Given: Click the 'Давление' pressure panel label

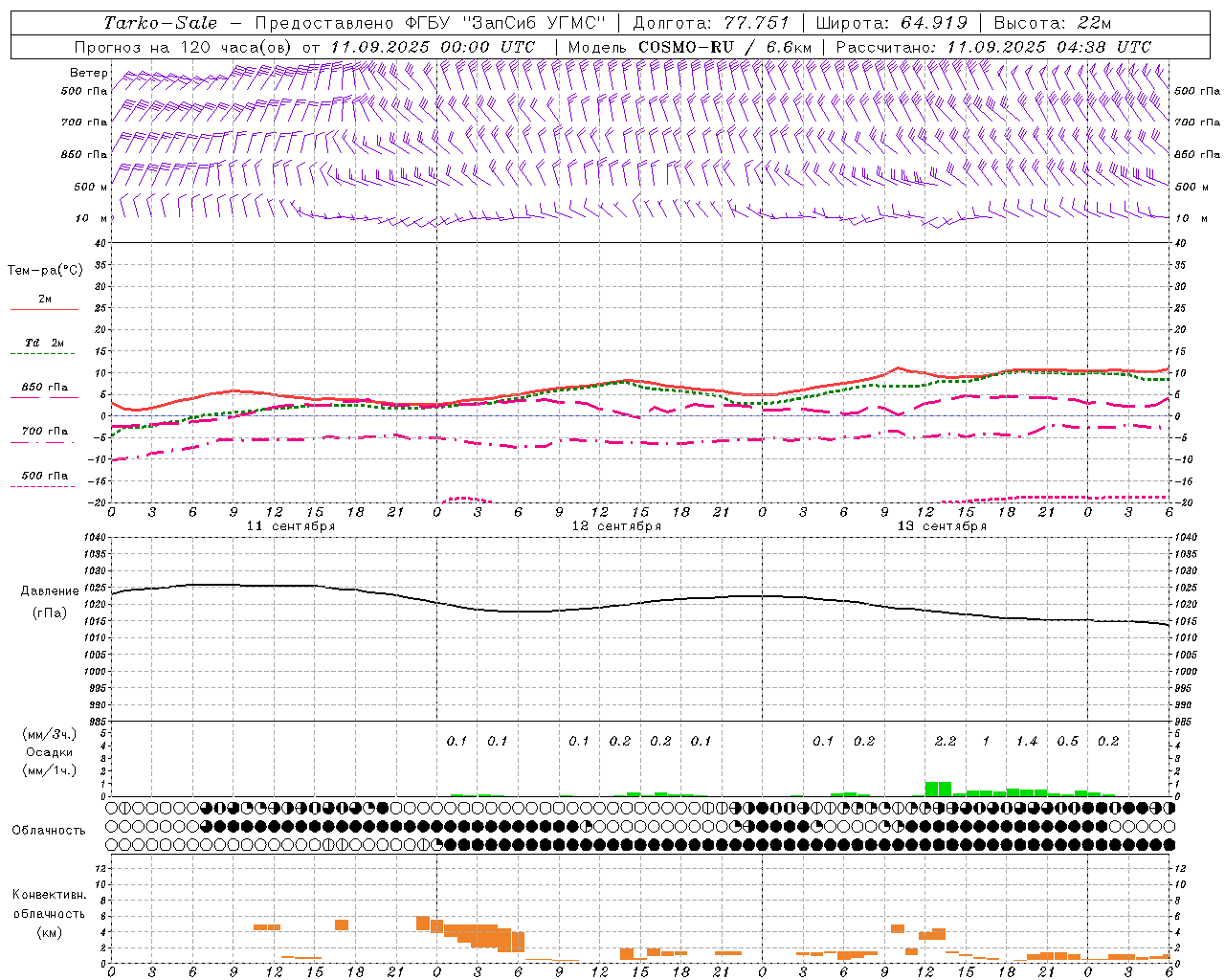Looking at the screenshot, I should tap(50, 591).
